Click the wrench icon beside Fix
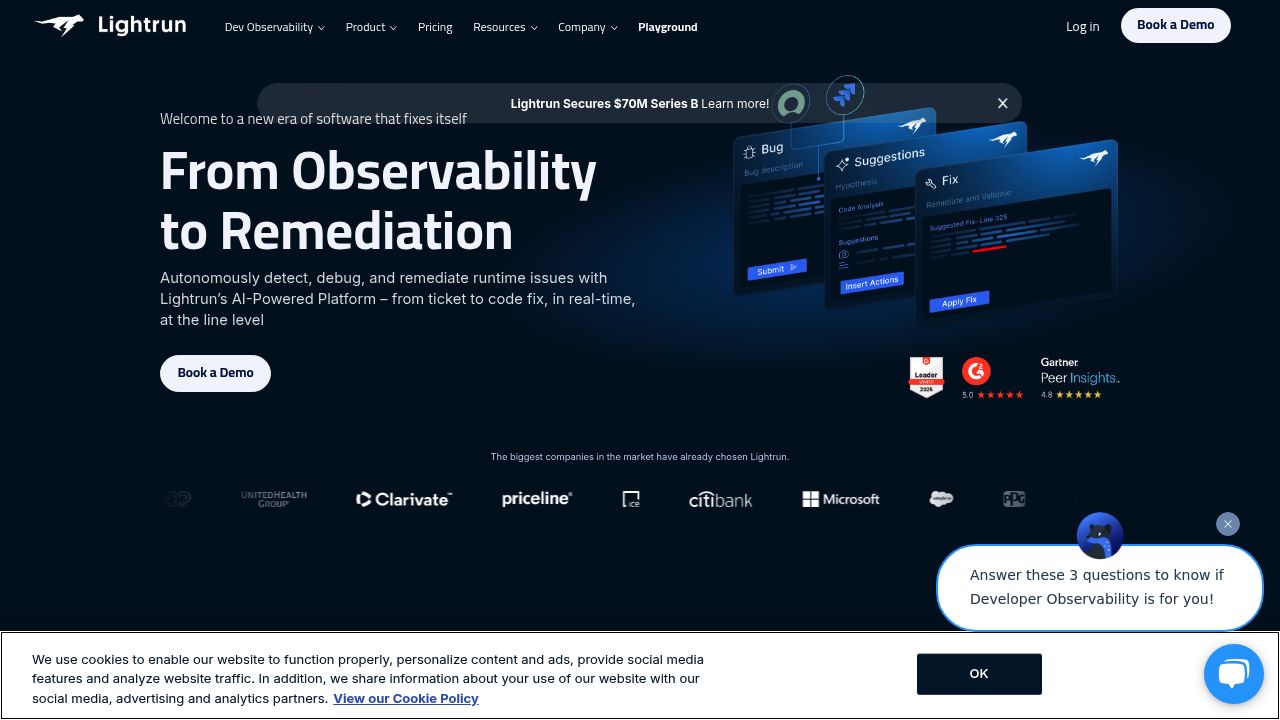Screen dimensions: 1280x720 click(931, 183)
